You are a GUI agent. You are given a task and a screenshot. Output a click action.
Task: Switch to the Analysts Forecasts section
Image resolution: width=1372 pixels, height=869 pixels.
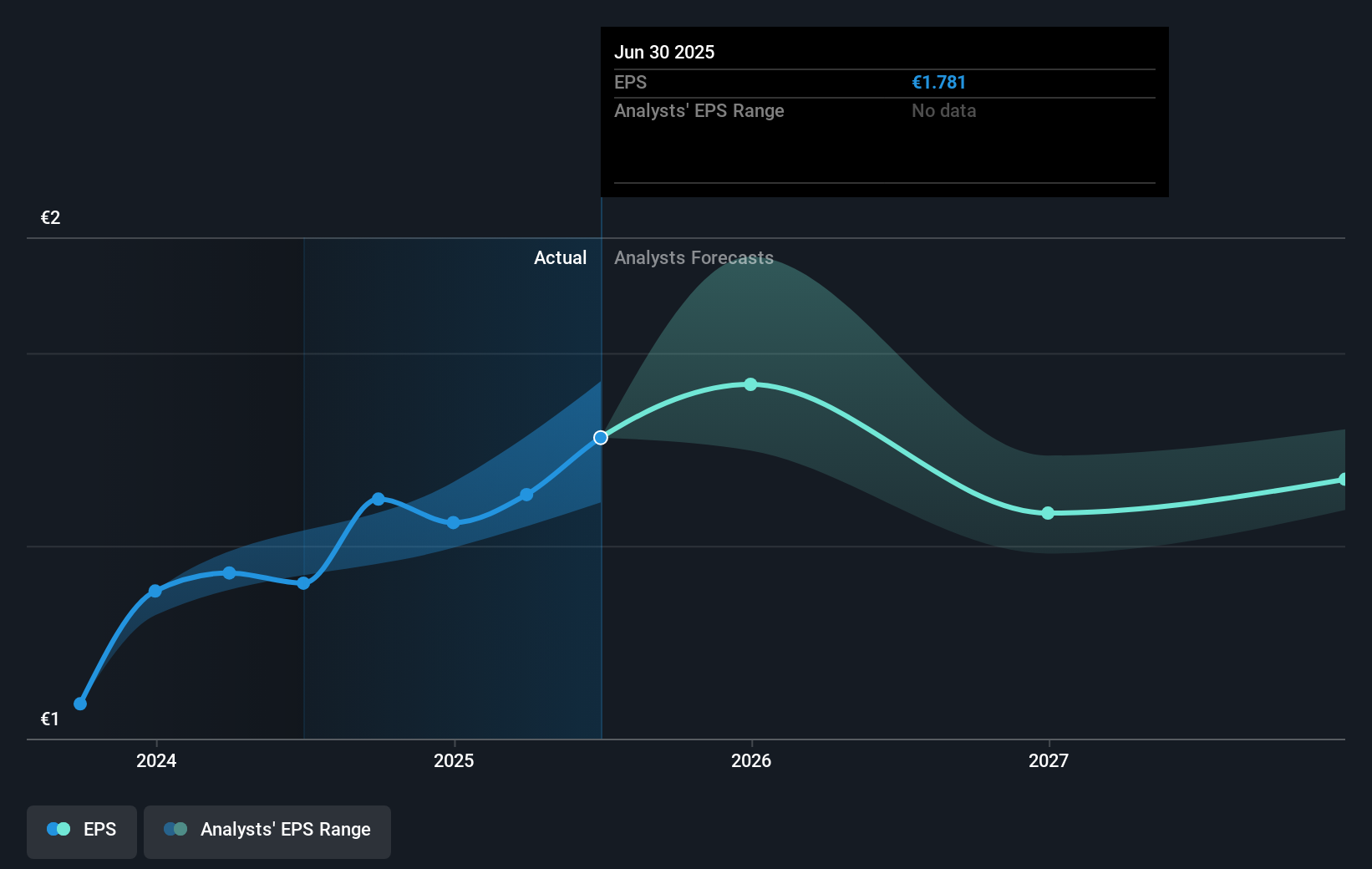point(693,257)
